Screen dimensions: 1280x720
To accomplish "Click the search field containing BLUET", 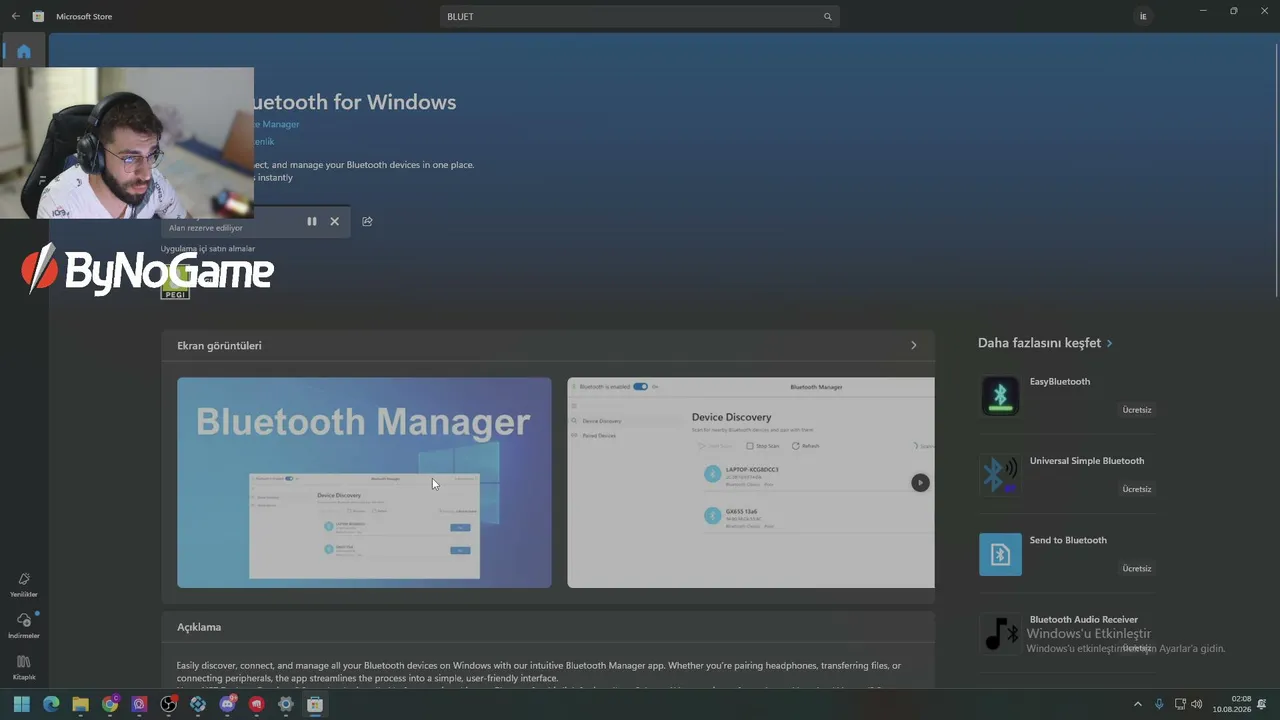I will [640, 16].
